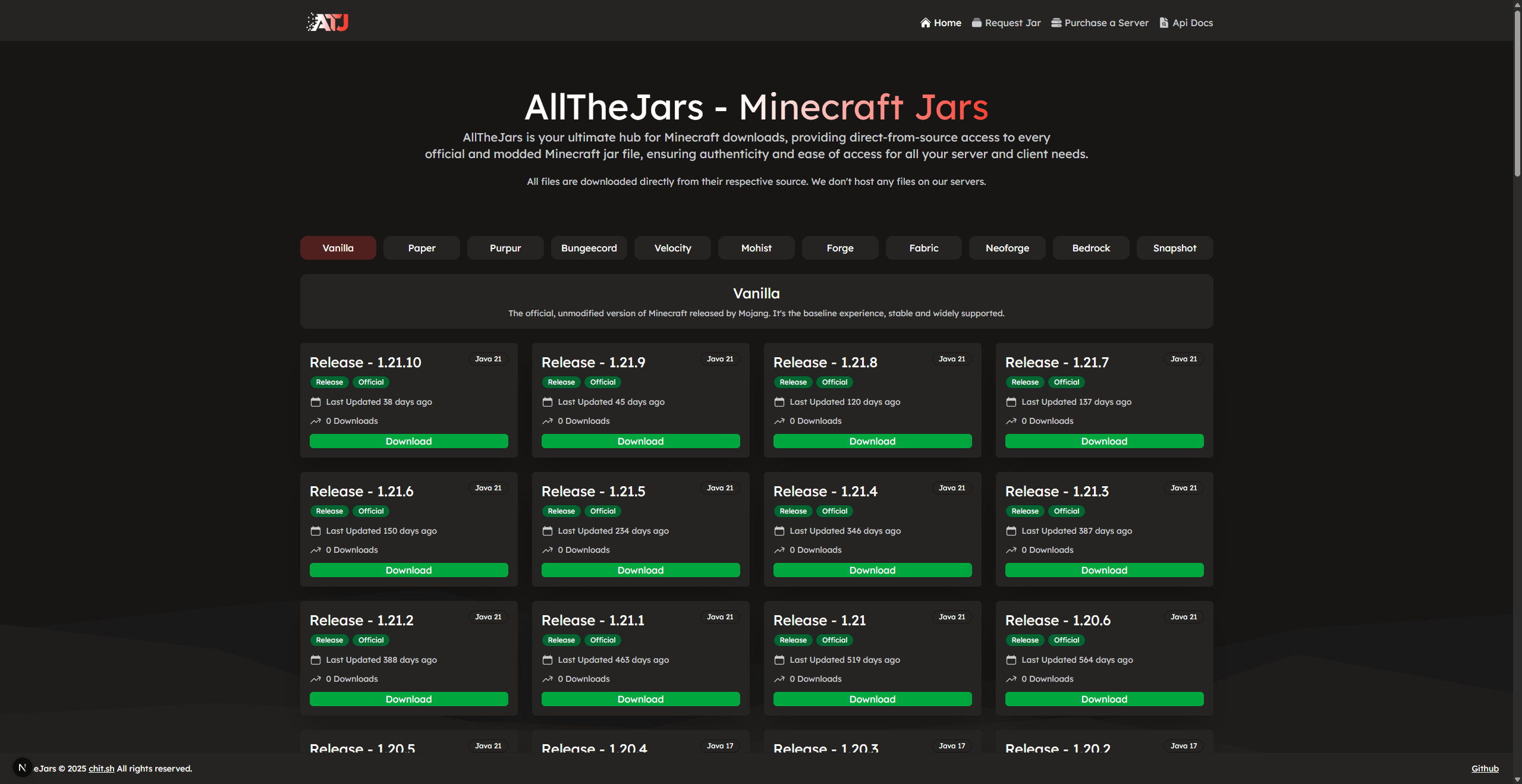The width and height of the screenshot is (1522, 784).
Task: Click the page's vertical scrollbar
Action: [x=1517, y=95]
